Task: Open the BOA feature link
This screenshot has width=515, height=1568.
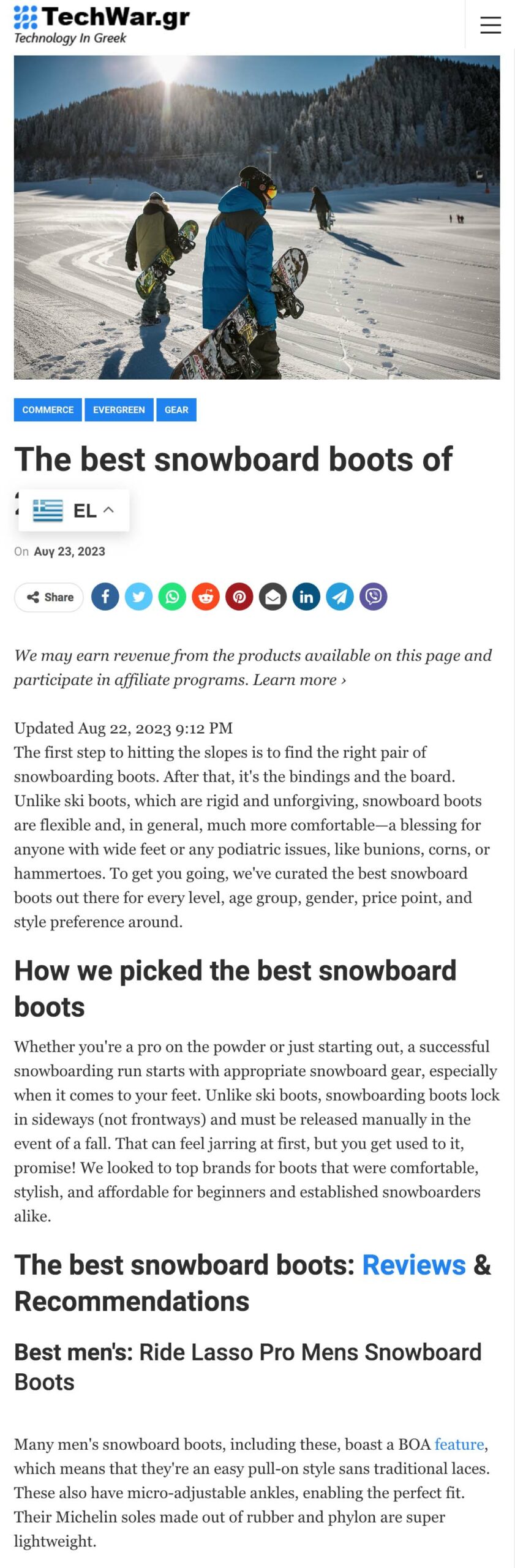Action: [459, 1444]
